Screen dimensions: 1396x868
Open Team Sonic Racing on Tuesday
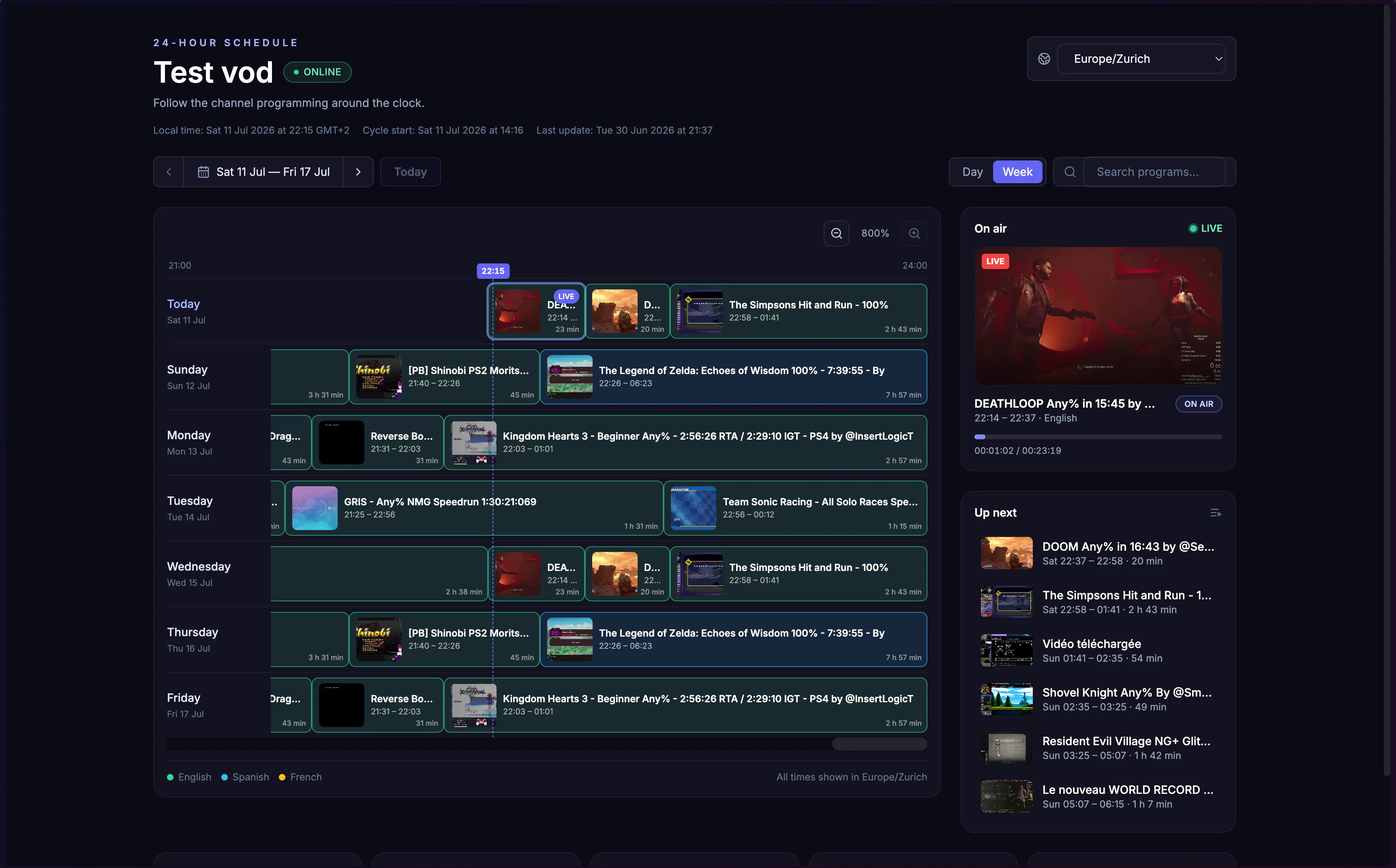click(x=796, y=508)
